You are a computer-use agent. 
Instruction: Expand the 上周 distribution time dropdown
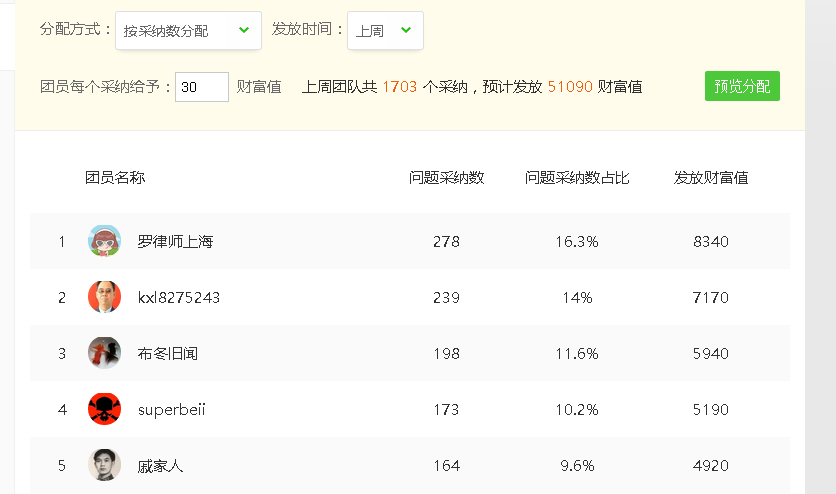click(385, 30)
